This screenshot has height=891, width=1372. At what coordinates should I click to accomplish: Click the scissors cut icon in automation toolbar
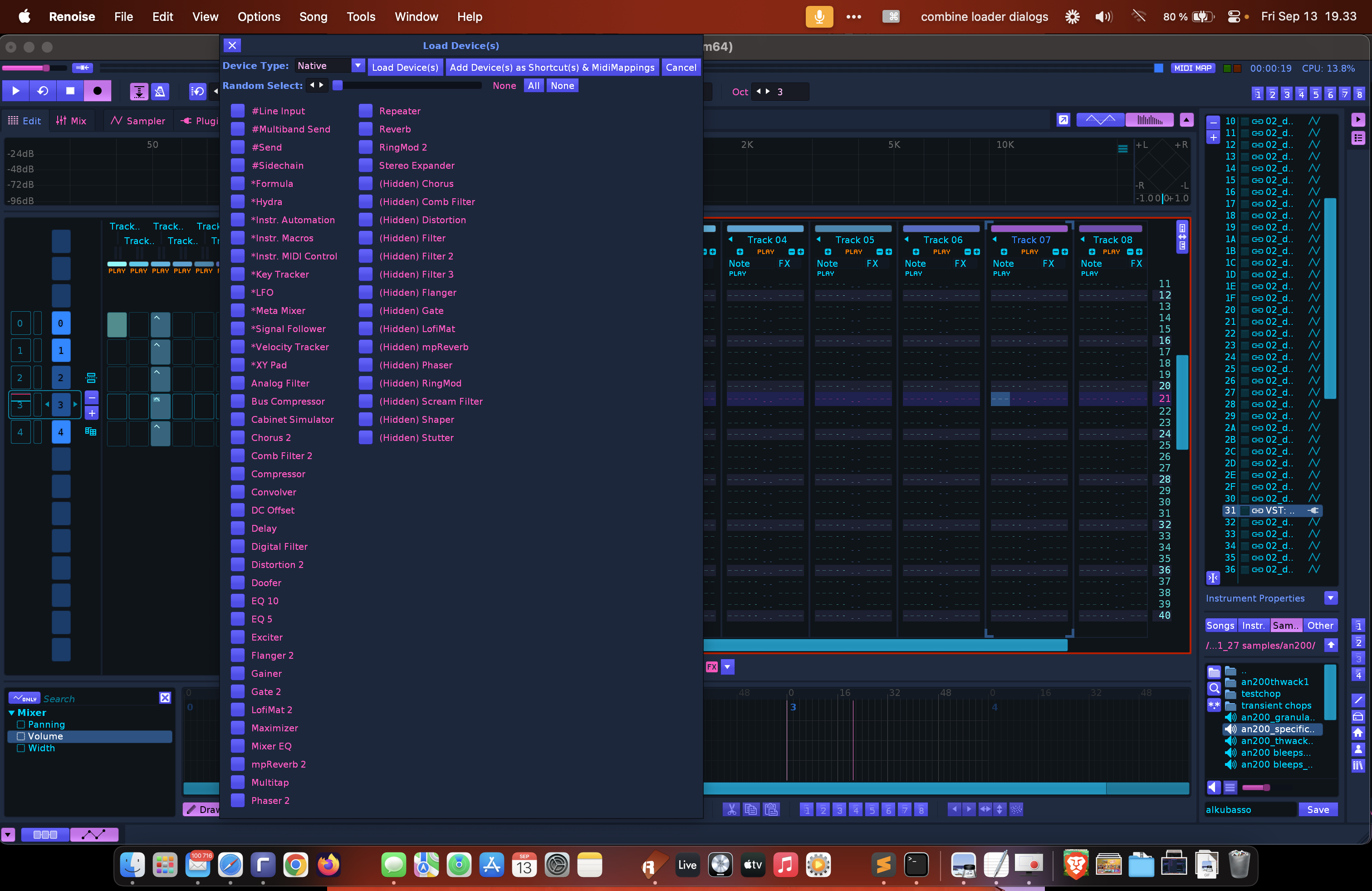coord(731,810)
